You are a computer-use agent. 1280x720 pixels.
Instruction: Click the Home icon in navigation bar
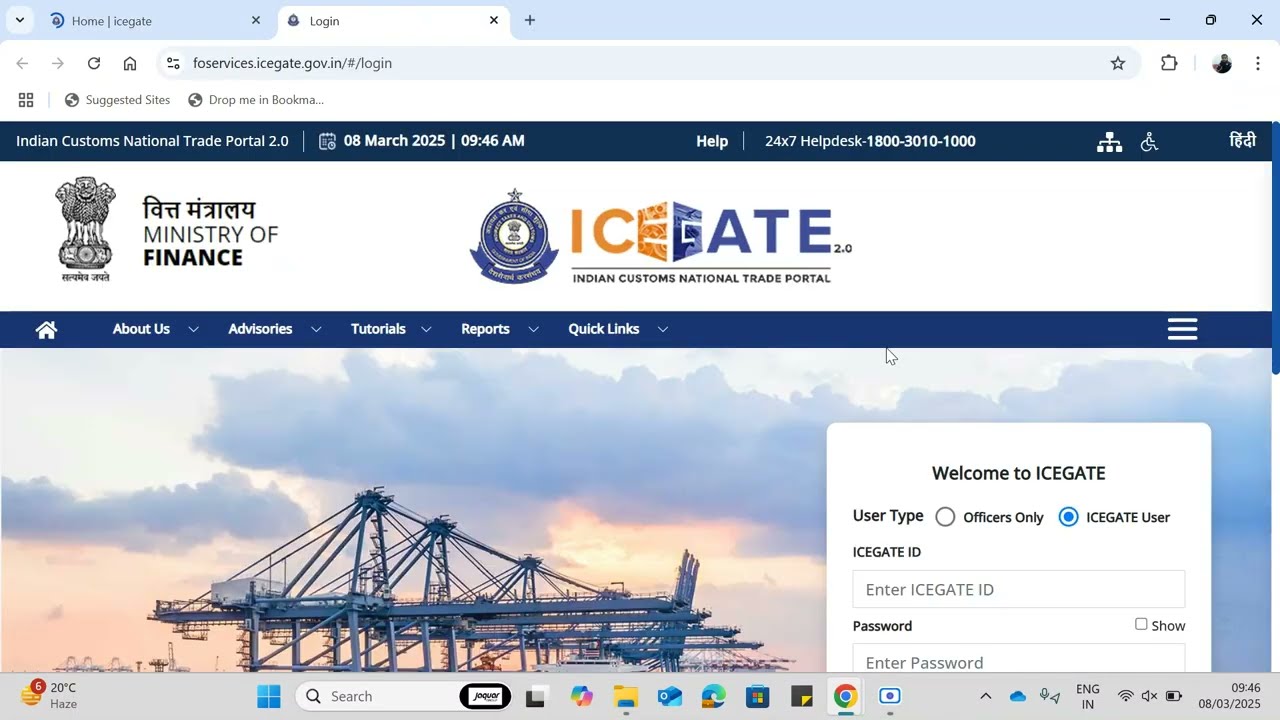(x=46, y=330)
